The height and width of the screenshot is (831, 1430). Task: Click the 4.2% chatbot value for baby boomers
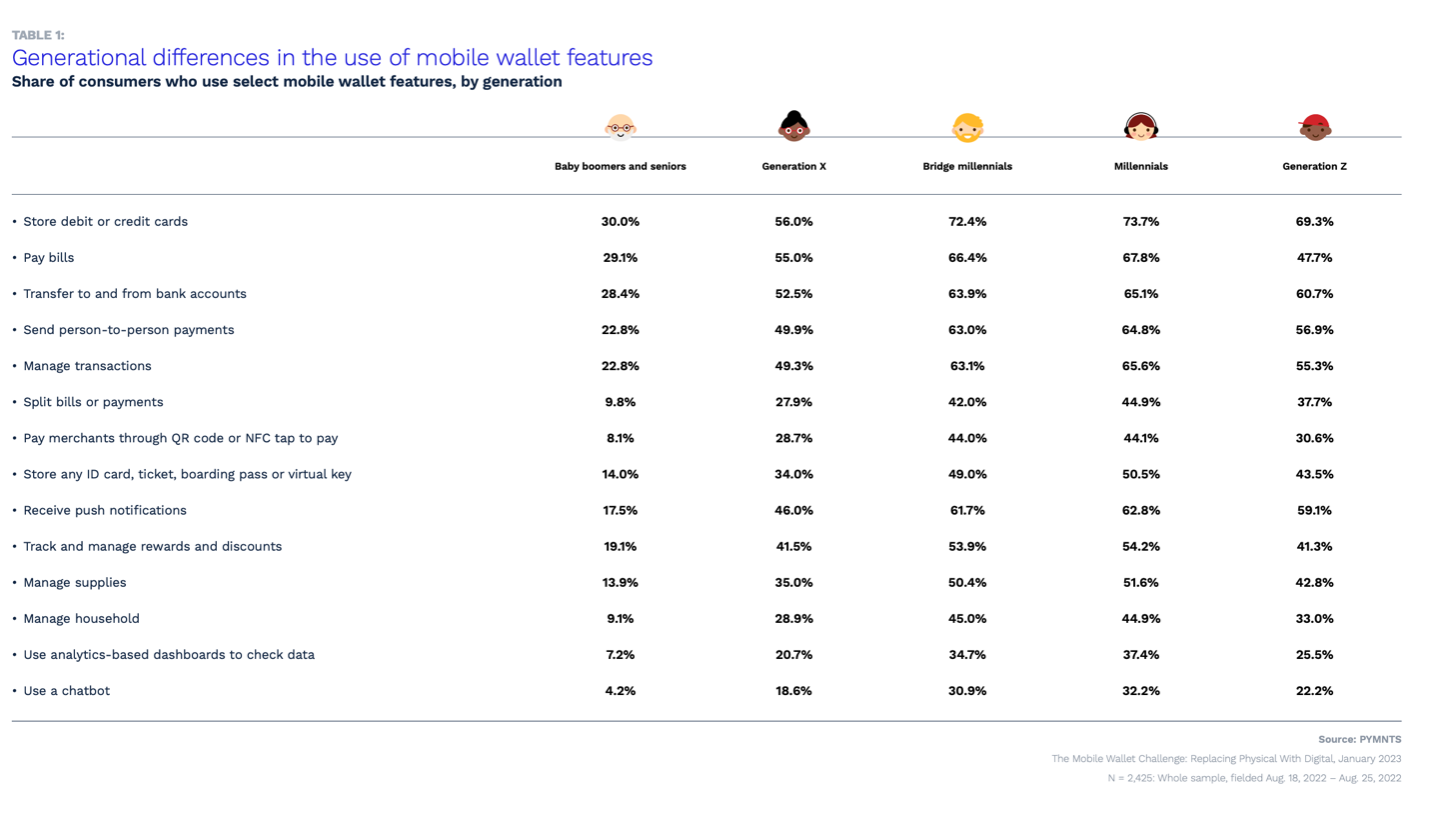pyautogui.click(x=620, y=690)
